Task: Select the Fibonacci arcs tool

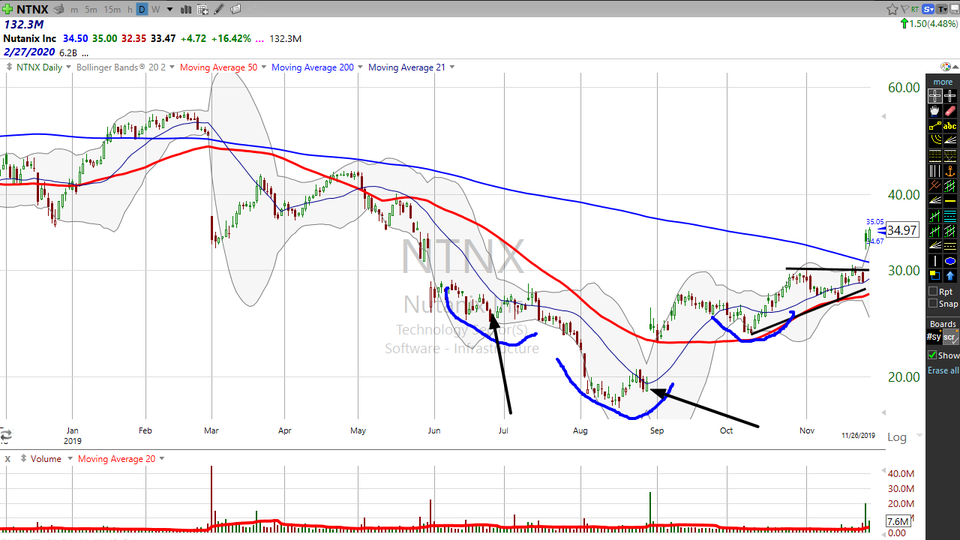Action: coord(935,140)
